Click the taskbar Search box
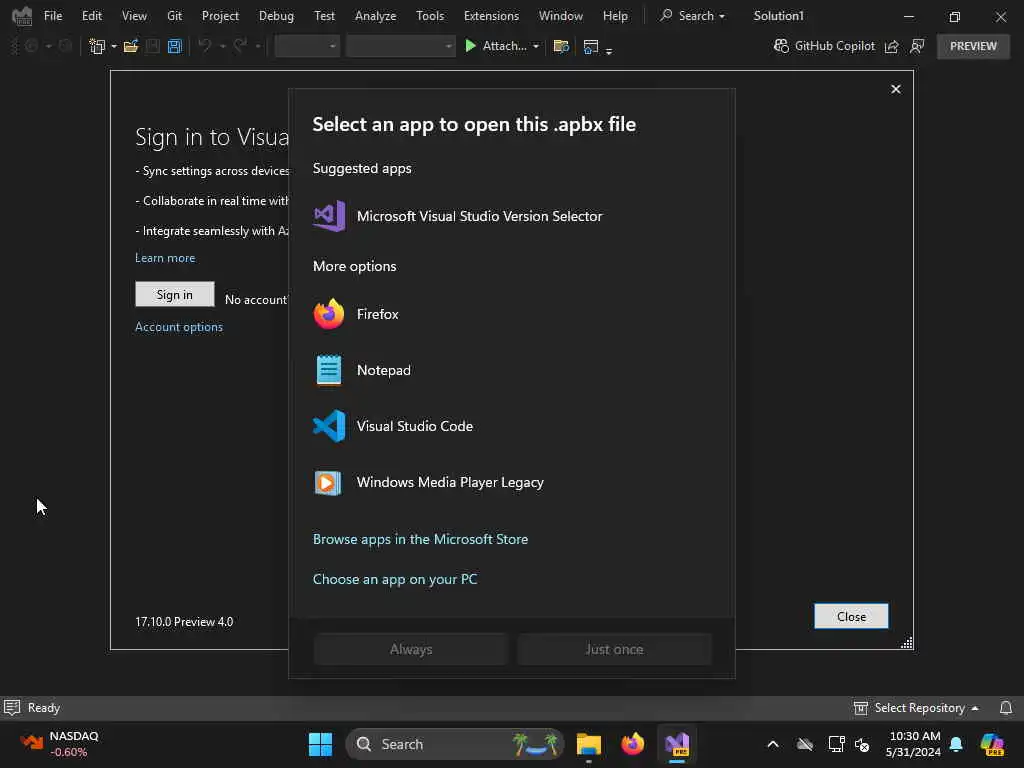Image resolution: width=1024 pixels, height=768 pixels. pos(455,744)
